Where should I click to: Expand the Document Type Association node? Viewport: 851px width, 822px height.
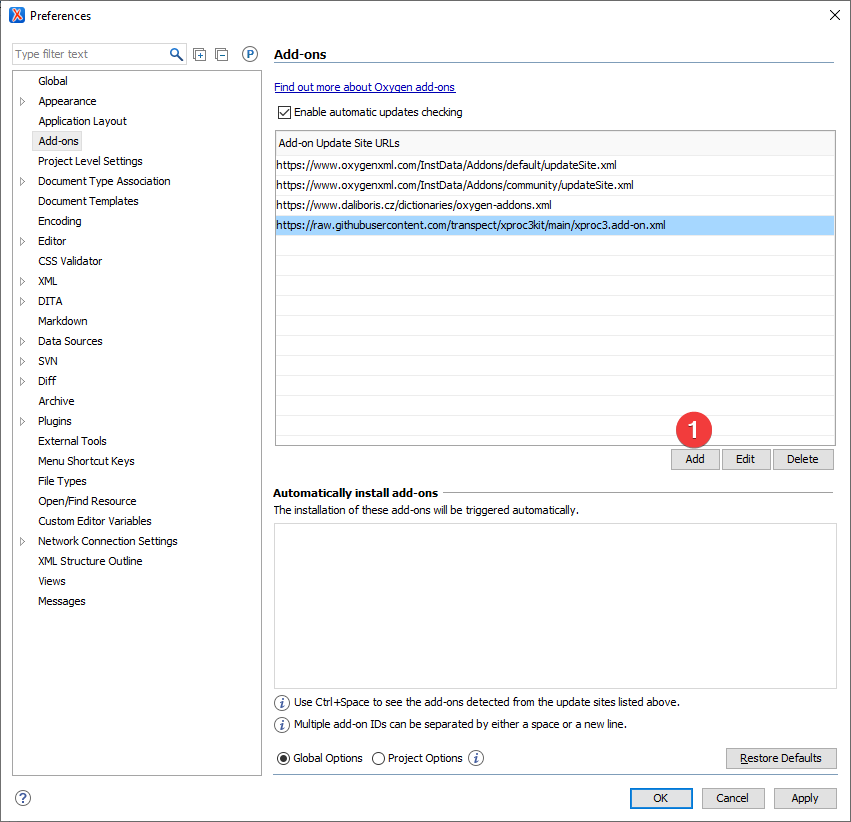22,181
